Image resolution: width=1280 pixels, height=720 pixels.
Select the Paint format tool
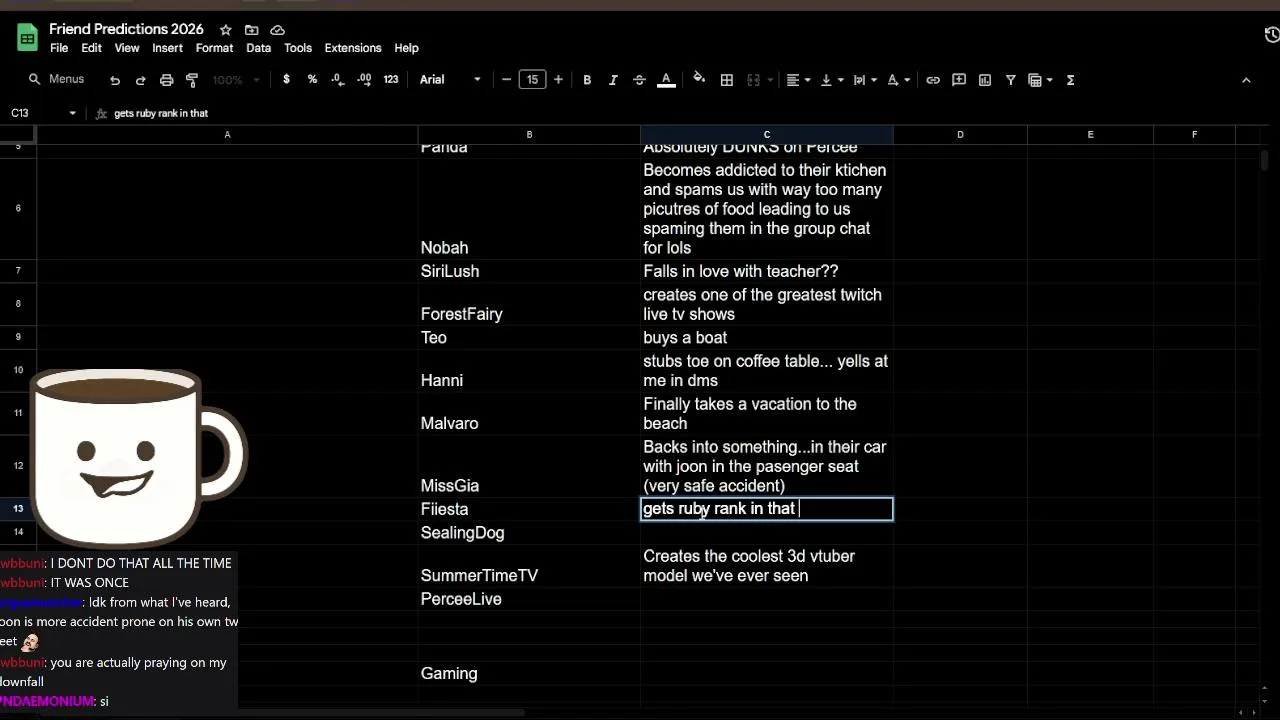pos(192,80)
